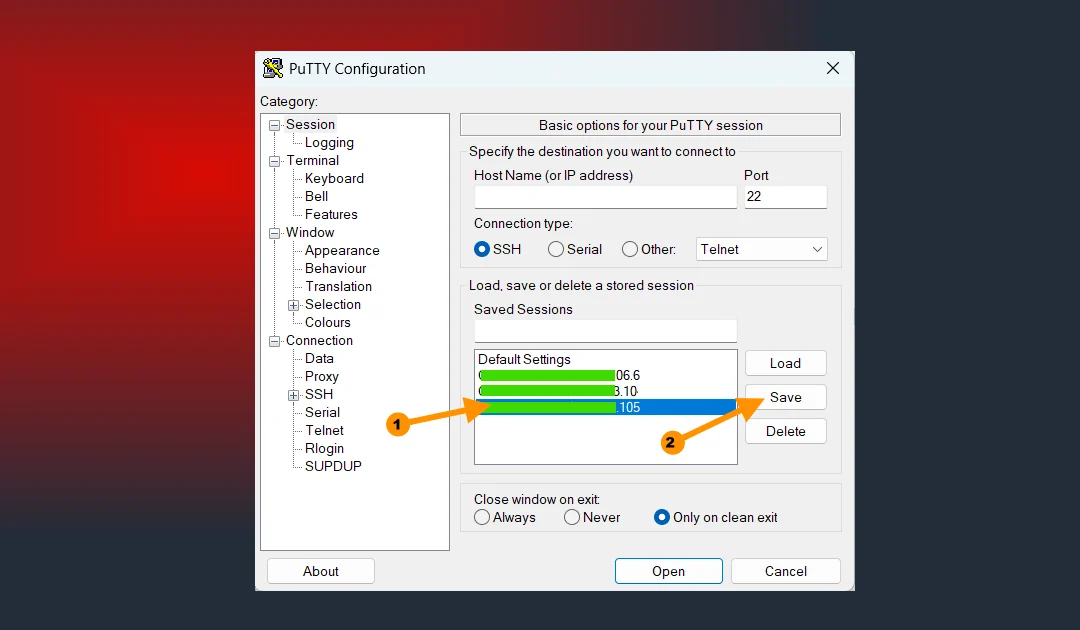Open the Selection category label
The width and height of the screenshot is (1080, 630).
[x=333, y=304]
